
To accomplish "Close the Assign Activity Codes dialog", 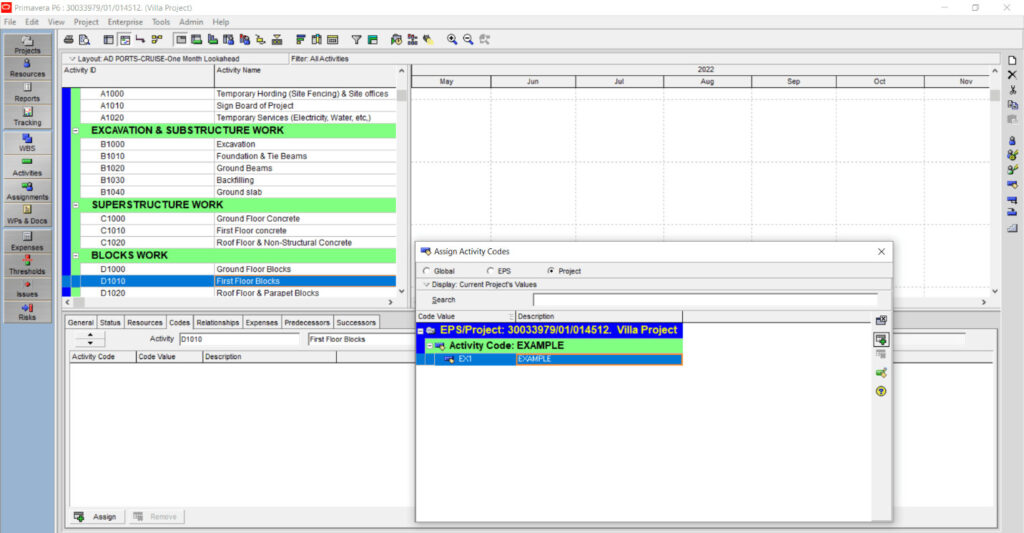I will (882, 251).
